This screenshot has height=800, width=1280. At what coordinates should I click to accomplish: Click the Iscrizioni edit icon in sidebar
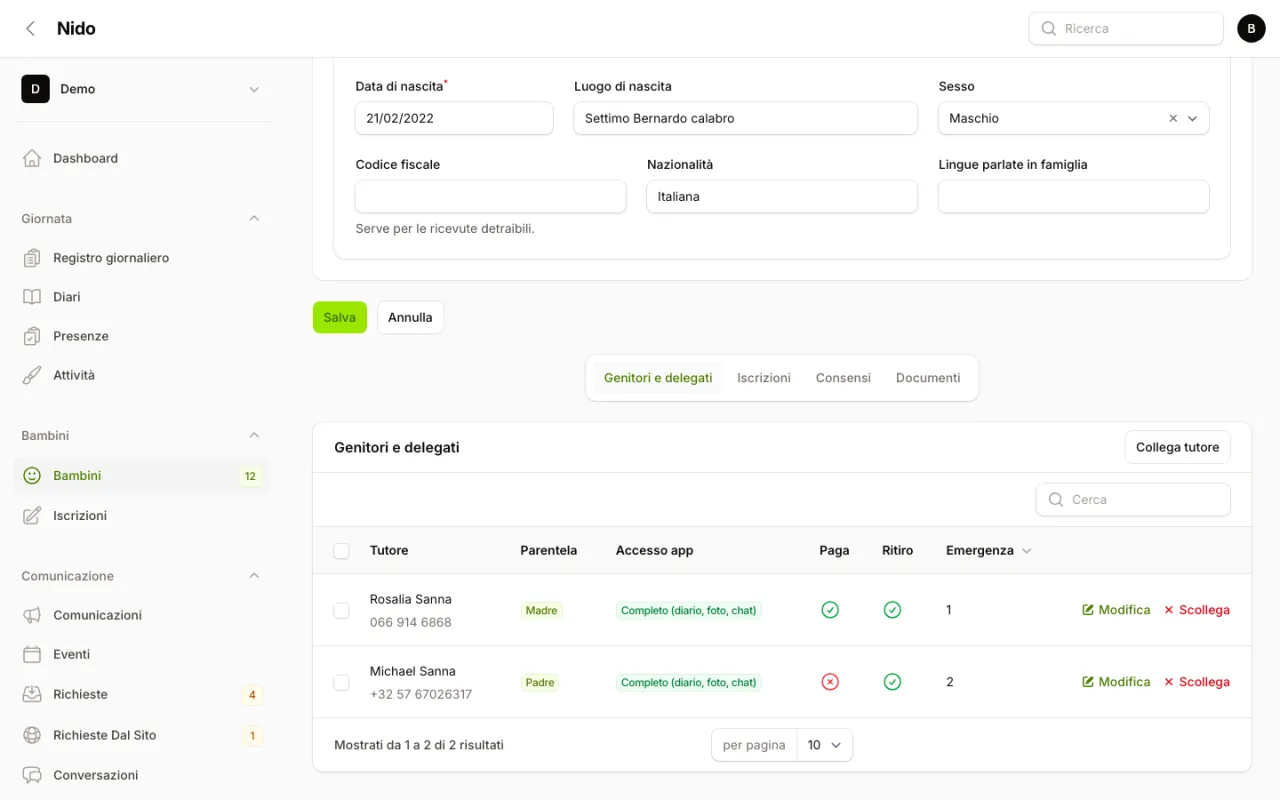coord(32,516)
